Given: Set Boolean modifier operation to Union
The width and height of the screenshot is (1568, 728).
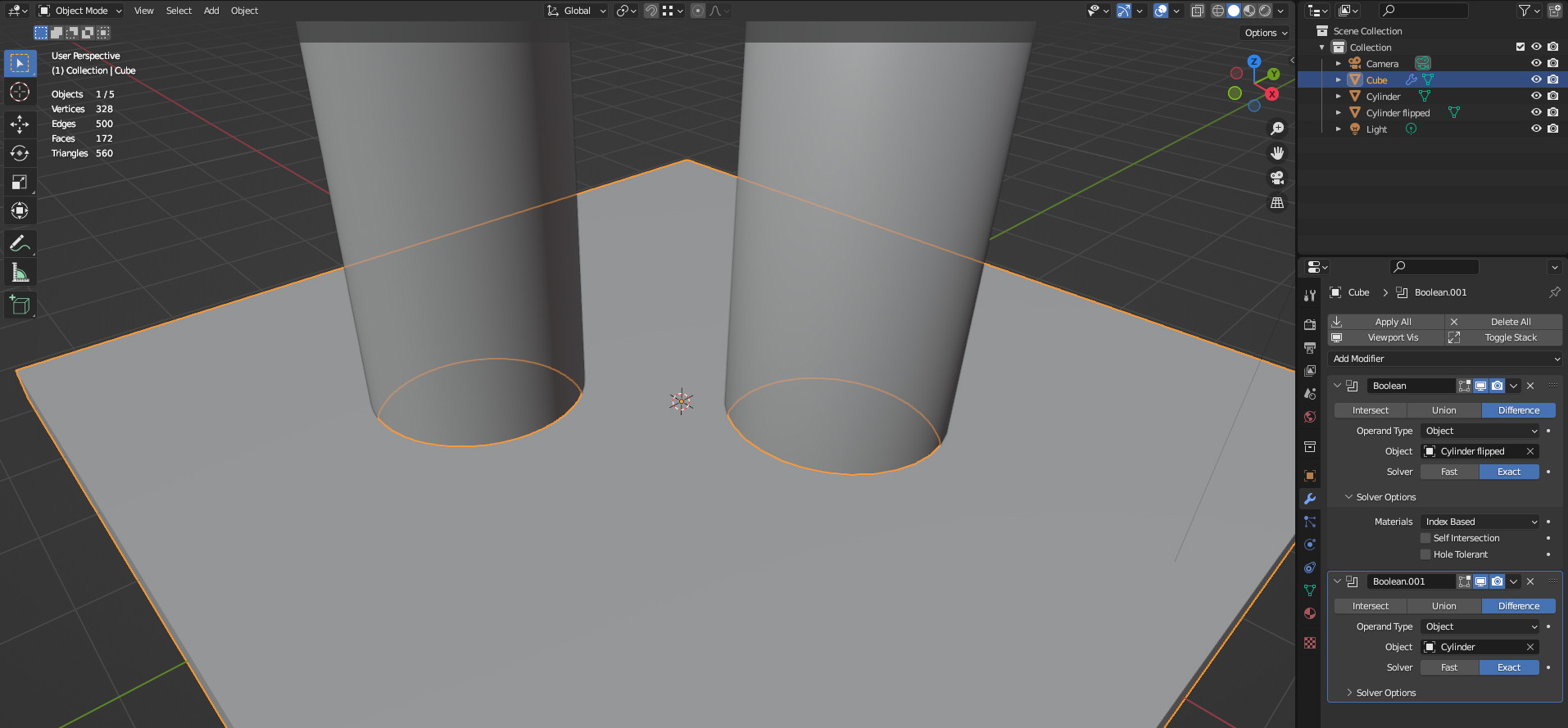Looking at the screenshot, I should point(1444,410).
